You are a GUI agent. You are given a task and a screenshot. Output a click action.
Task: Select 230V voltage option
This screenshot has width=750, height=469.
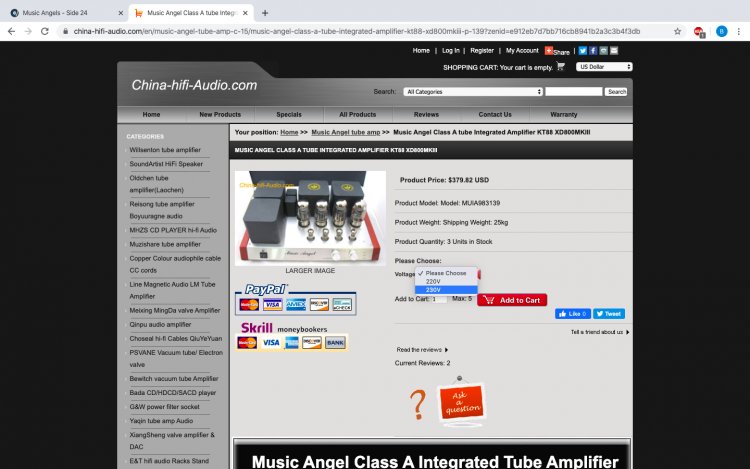click(446, 290)
